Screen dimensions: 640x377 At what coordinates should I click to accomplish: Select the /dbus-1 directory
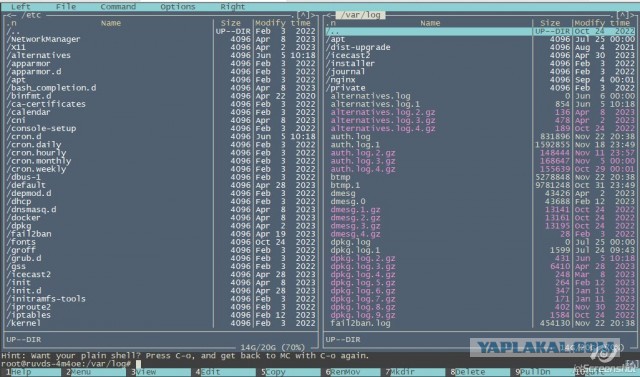[x=161, y=177]
